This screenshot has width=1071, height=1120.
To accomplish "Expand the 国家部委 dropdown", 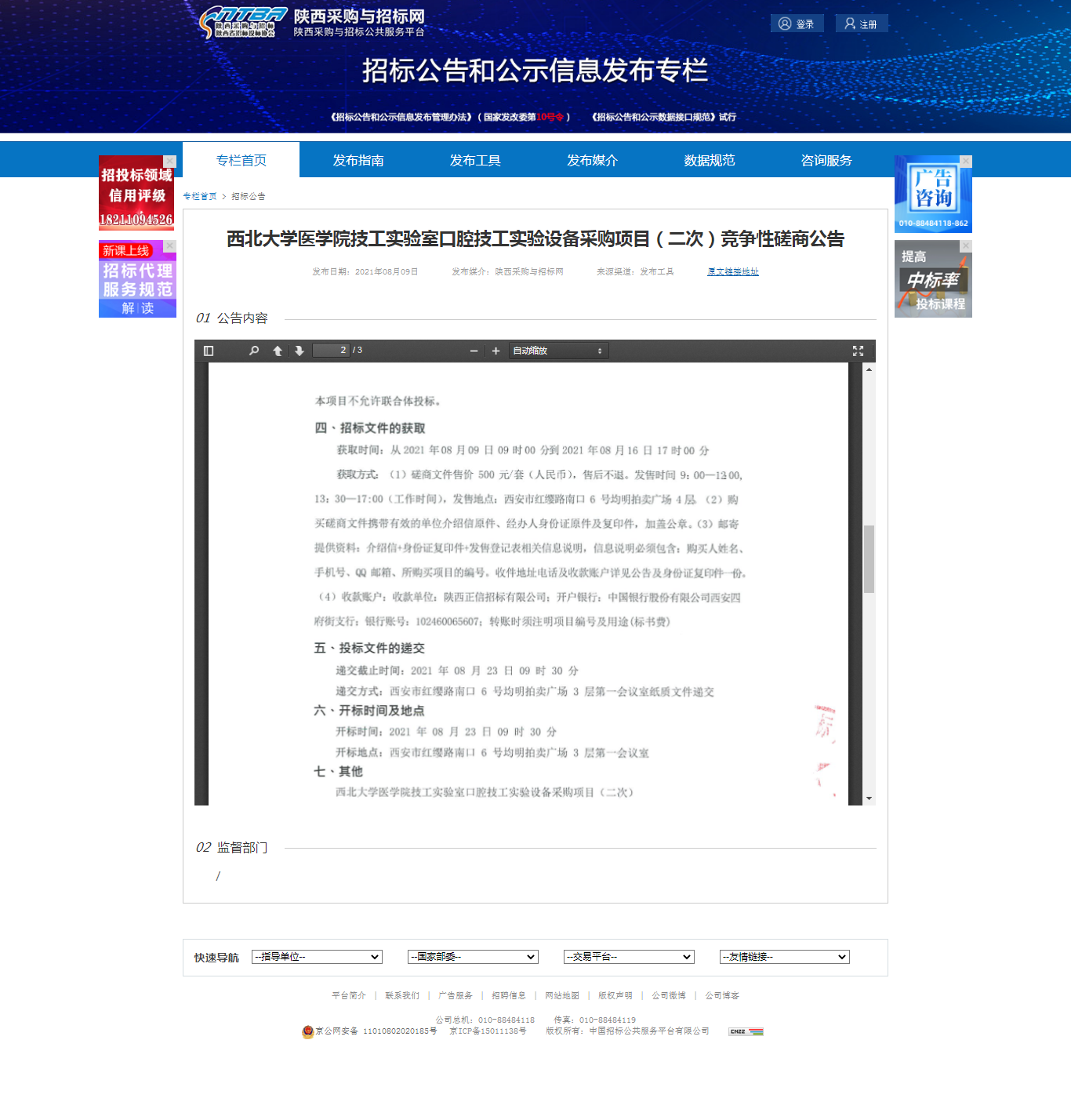I will coord(473,957).
